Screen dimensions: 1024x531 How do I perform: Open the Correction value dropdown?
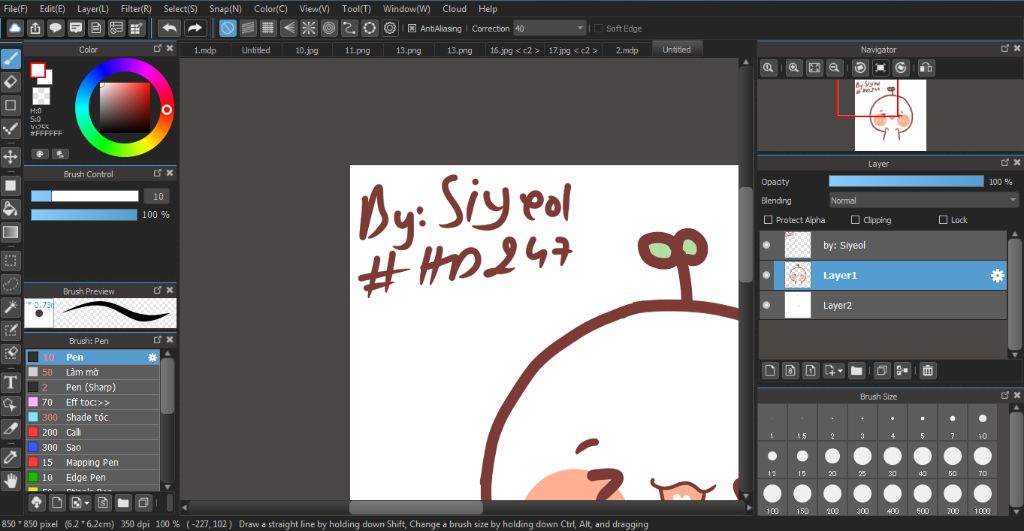[580, 28]
